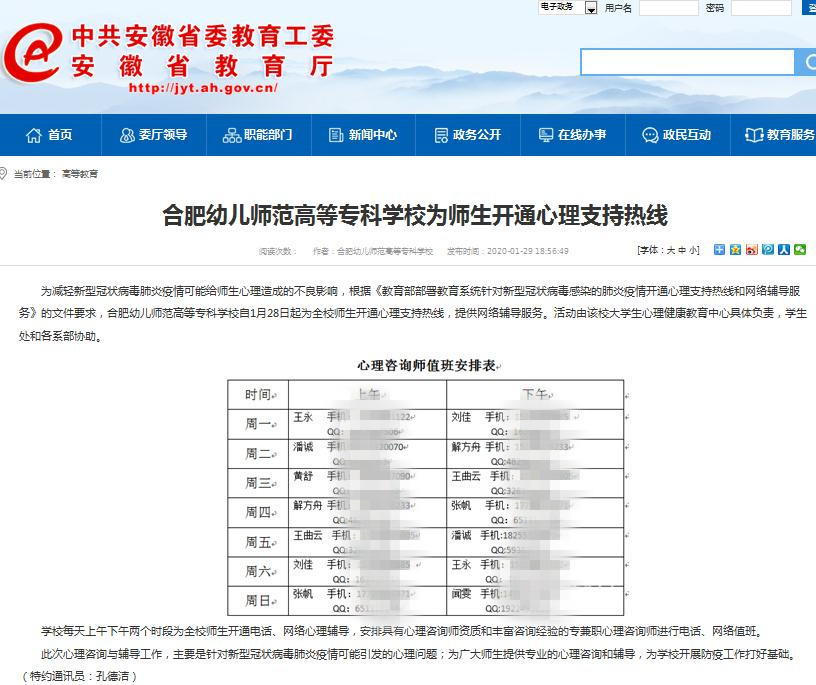Image resolution: width=816 pixels, height=685 pixels.
Task: Focus the 用户名 input field
Action: pos(669,8)
